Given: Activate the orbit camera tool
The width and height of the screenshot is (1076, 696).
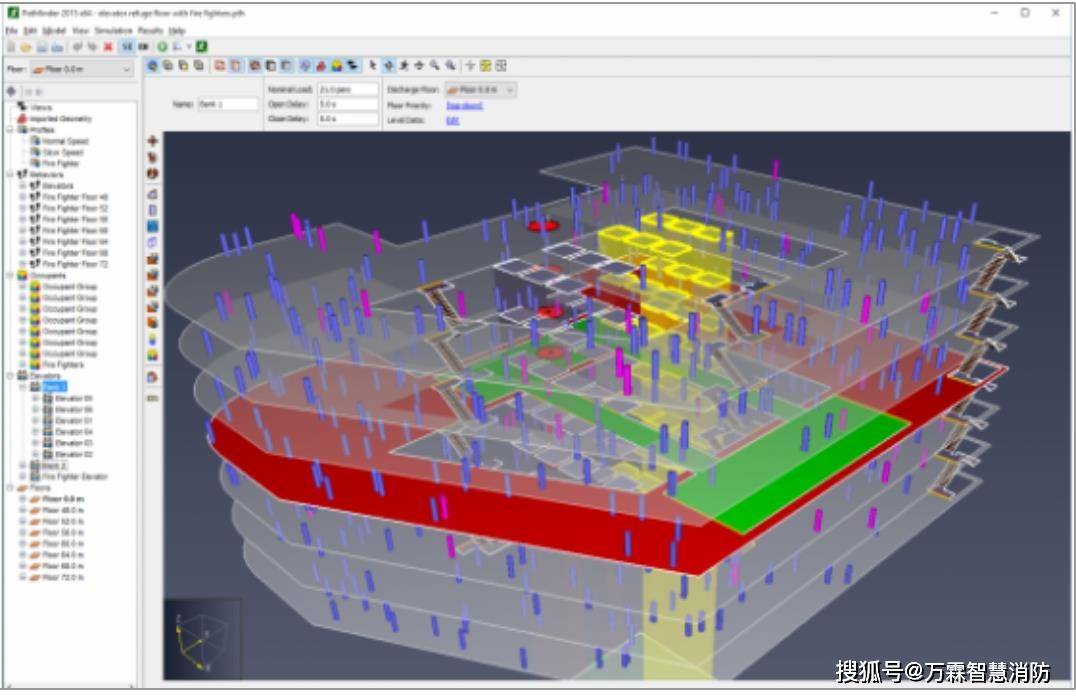Looking at the screenshot, I should click(388, 66).
